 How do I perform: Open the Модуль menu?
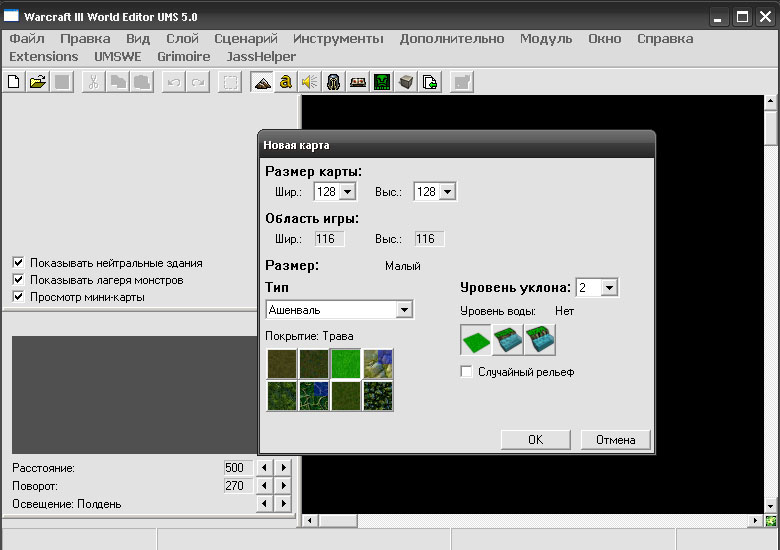546,38
